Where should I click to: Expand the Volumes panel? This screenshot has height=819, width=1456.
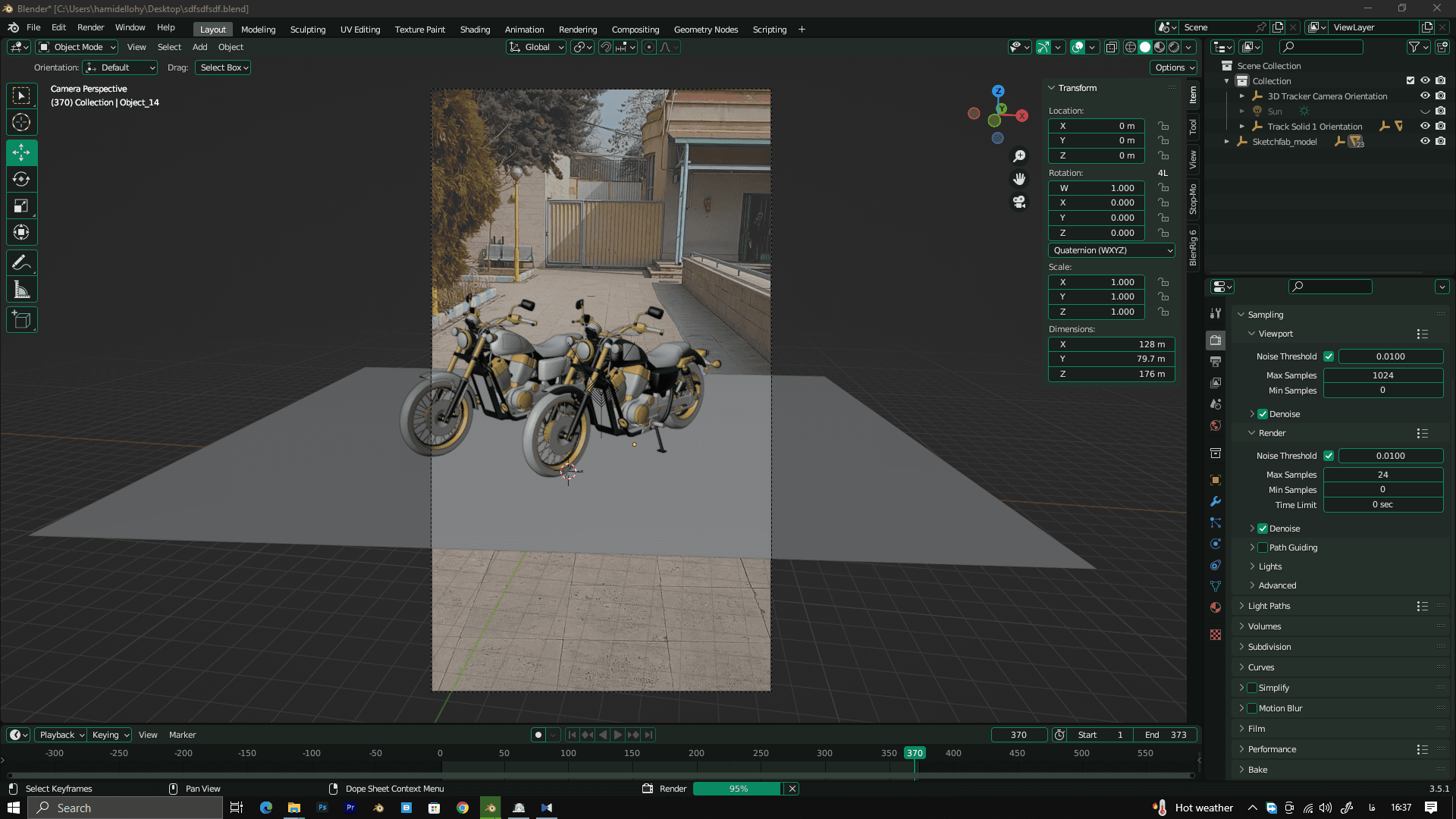pos(1264,626)
